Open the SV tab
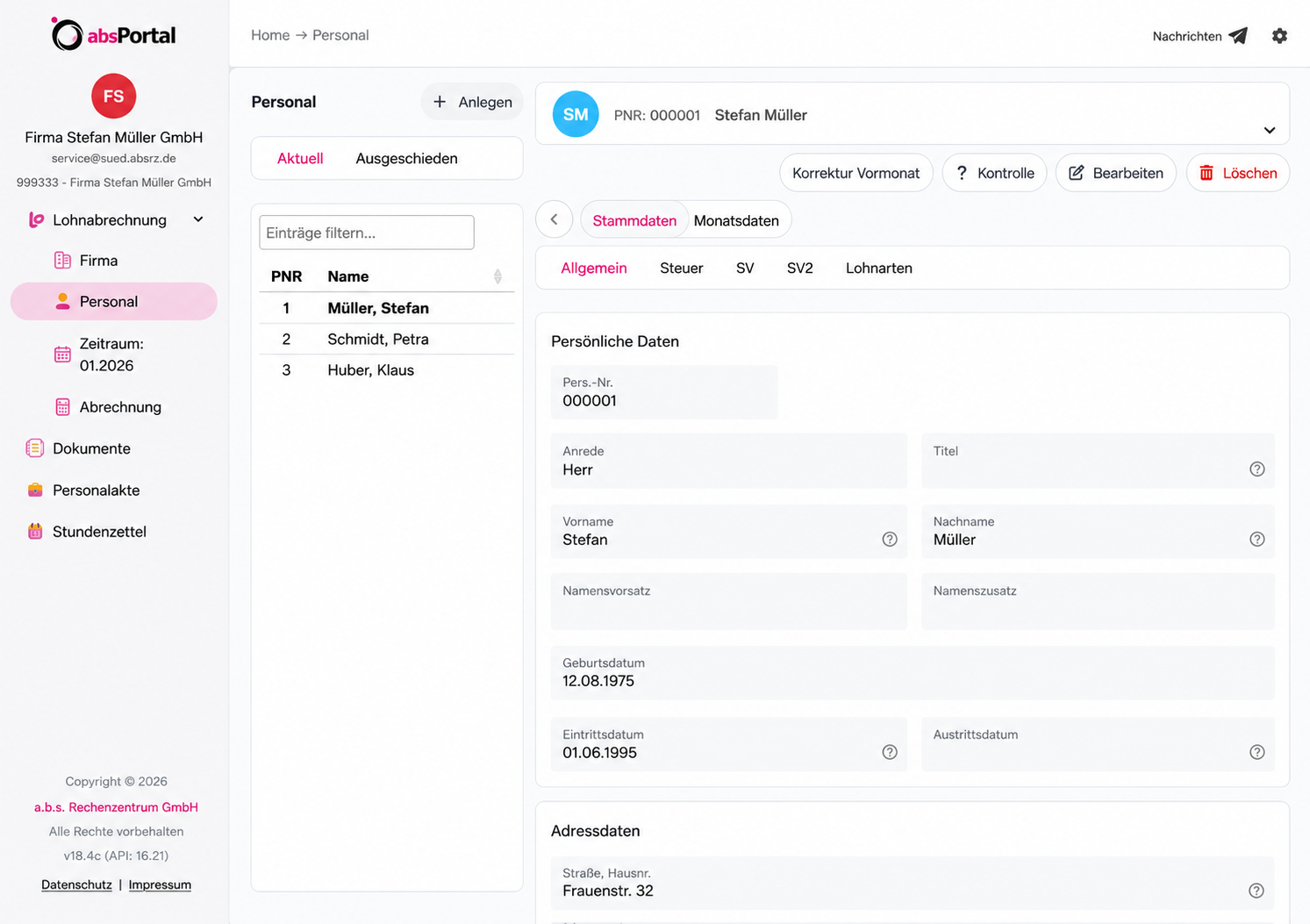1310x924 pixels. coord(745,269)
